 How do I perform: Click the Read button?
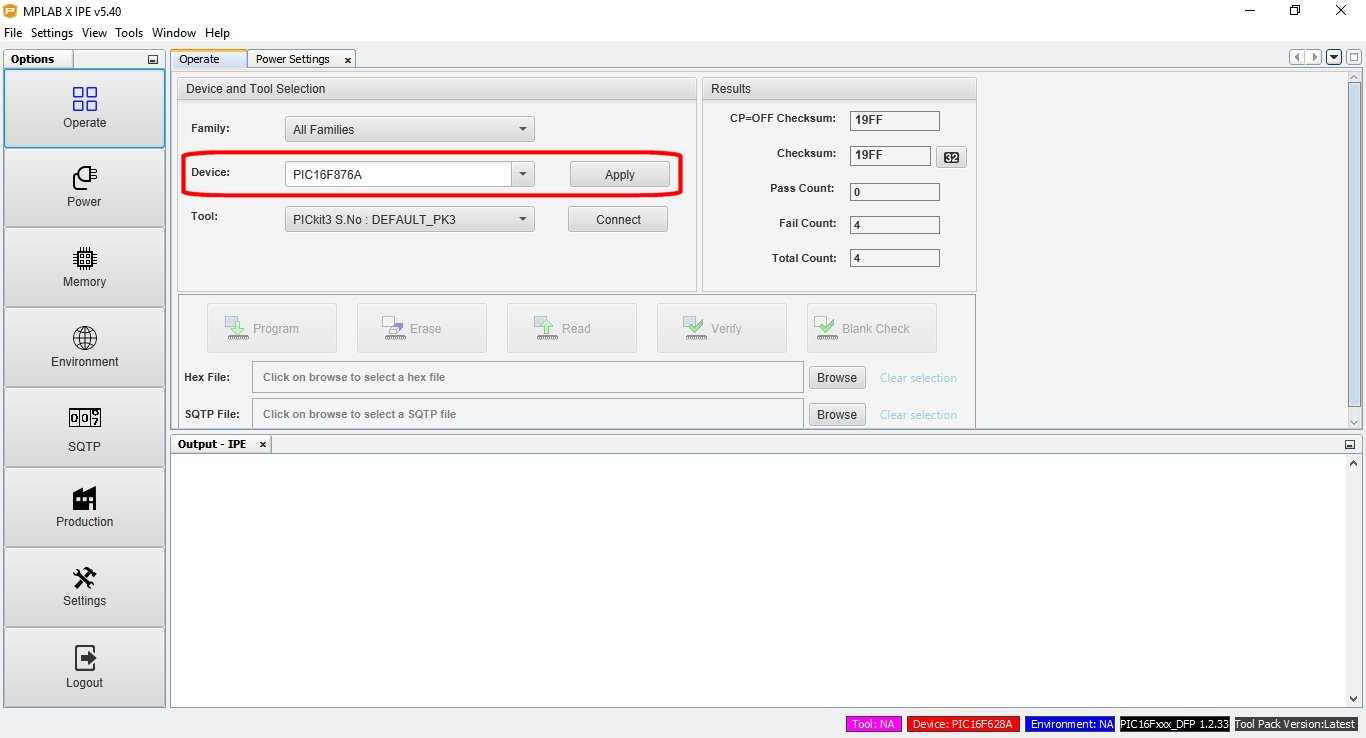[x=572, y=328]
